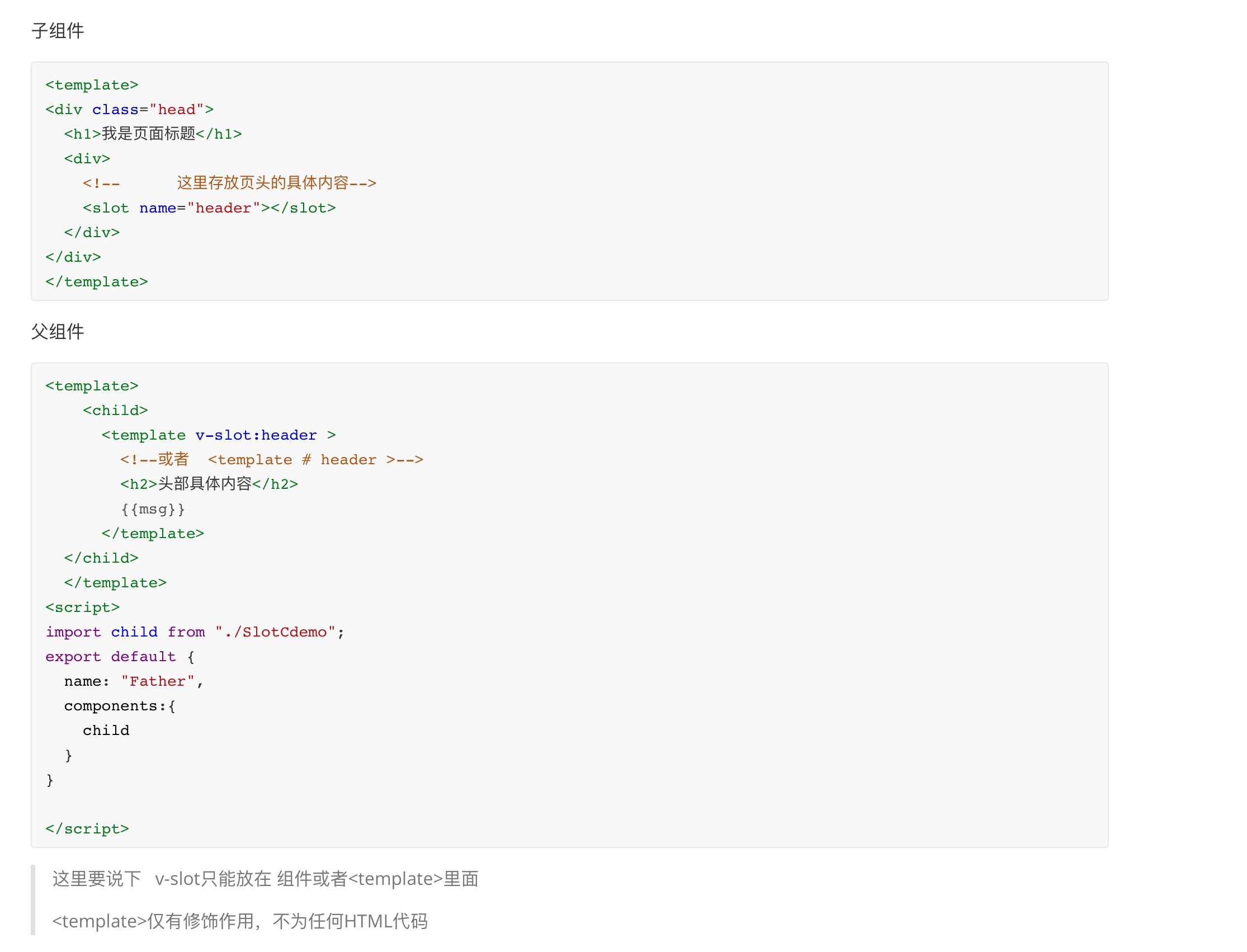Click the closing /script tag line
The height and width of the screenshot is (952, 1247).
tap(87, 829)
